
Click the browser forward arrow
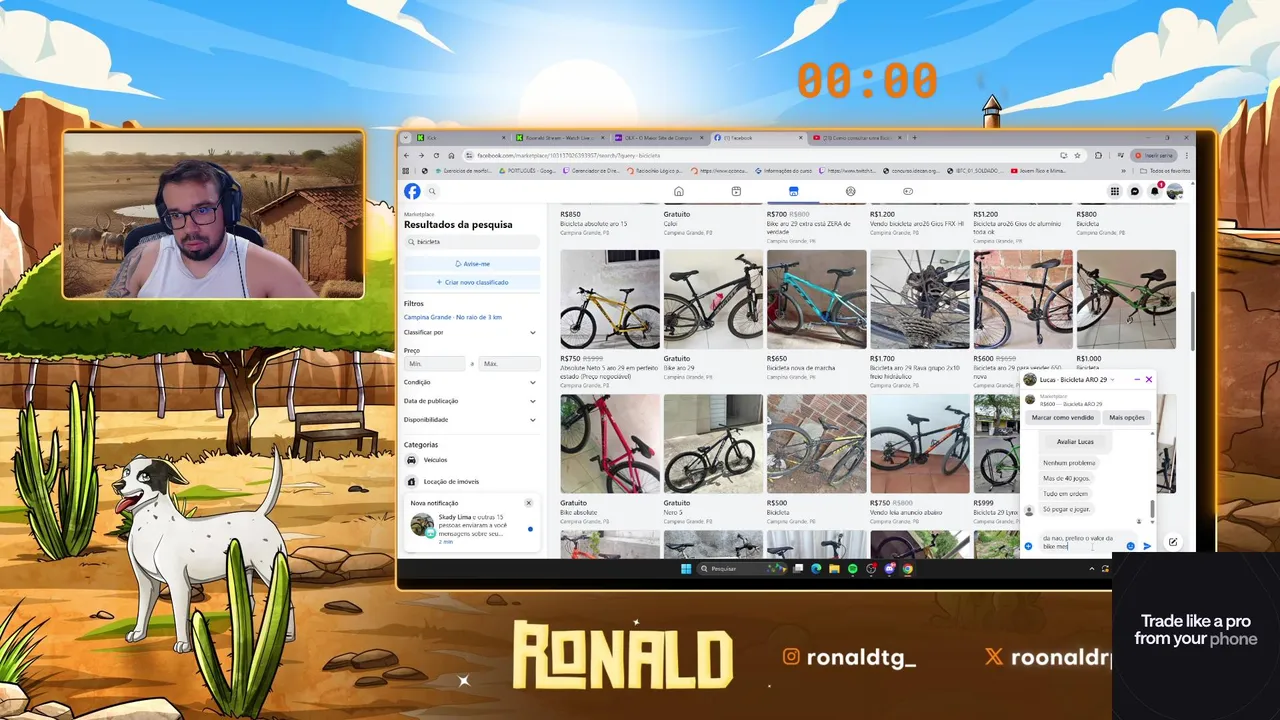point(422,155)
